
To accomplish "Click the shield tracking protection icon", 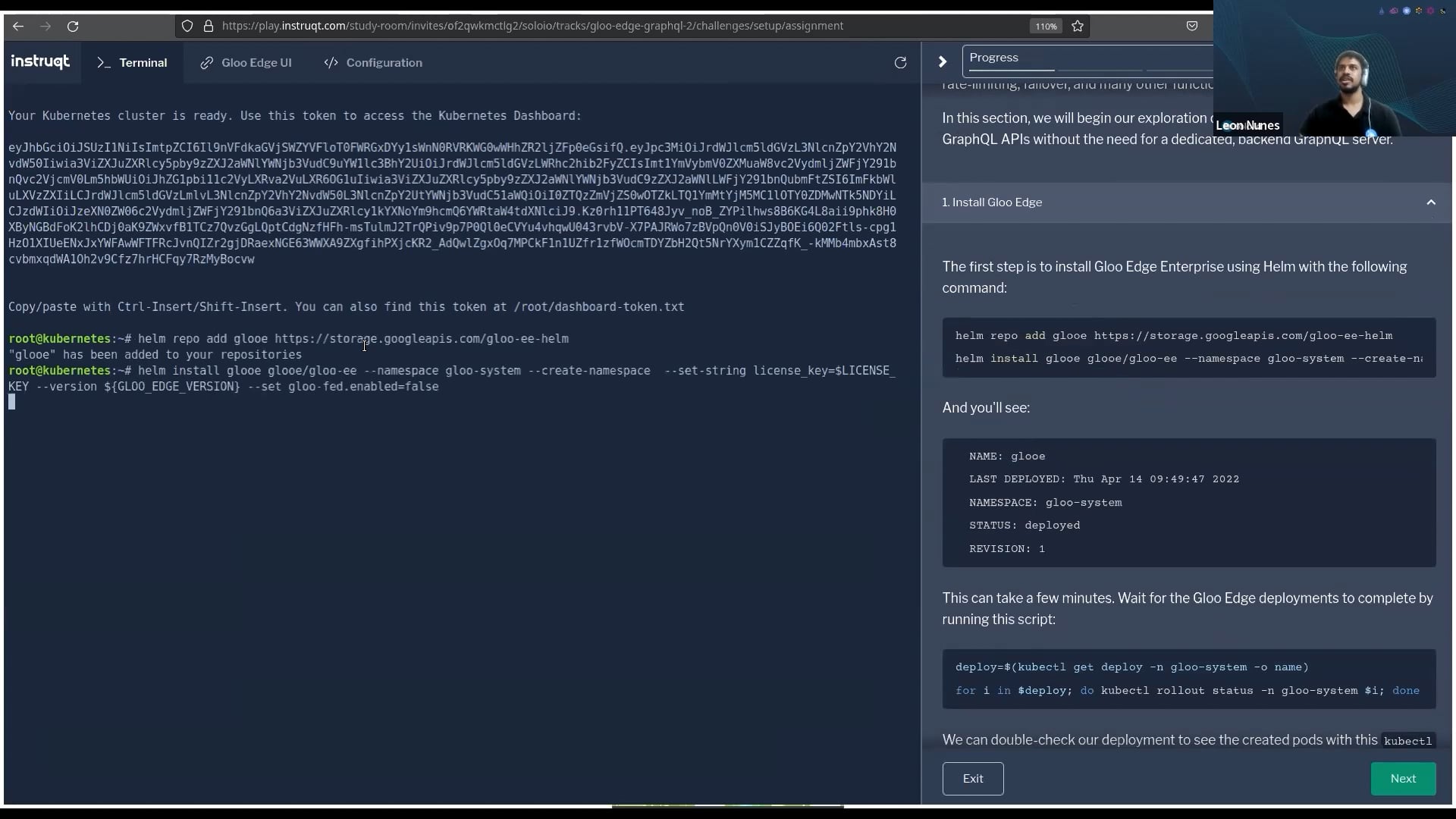I will pyautogui.click(x=187, y=26).
